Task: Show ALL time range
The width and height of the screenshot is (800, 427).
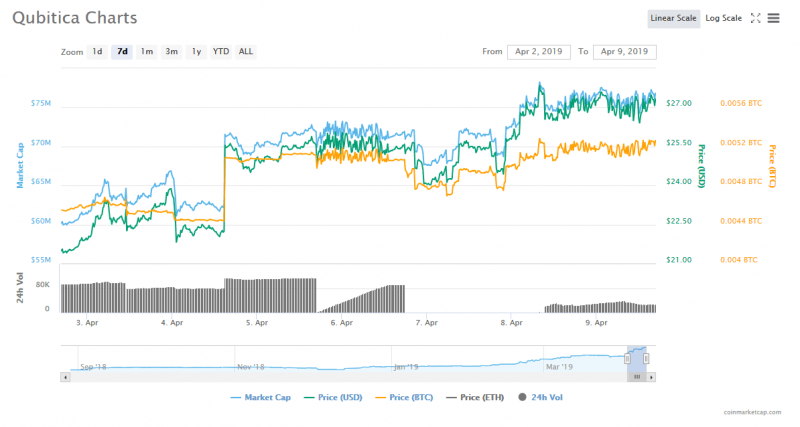Action: coord(245,51)
